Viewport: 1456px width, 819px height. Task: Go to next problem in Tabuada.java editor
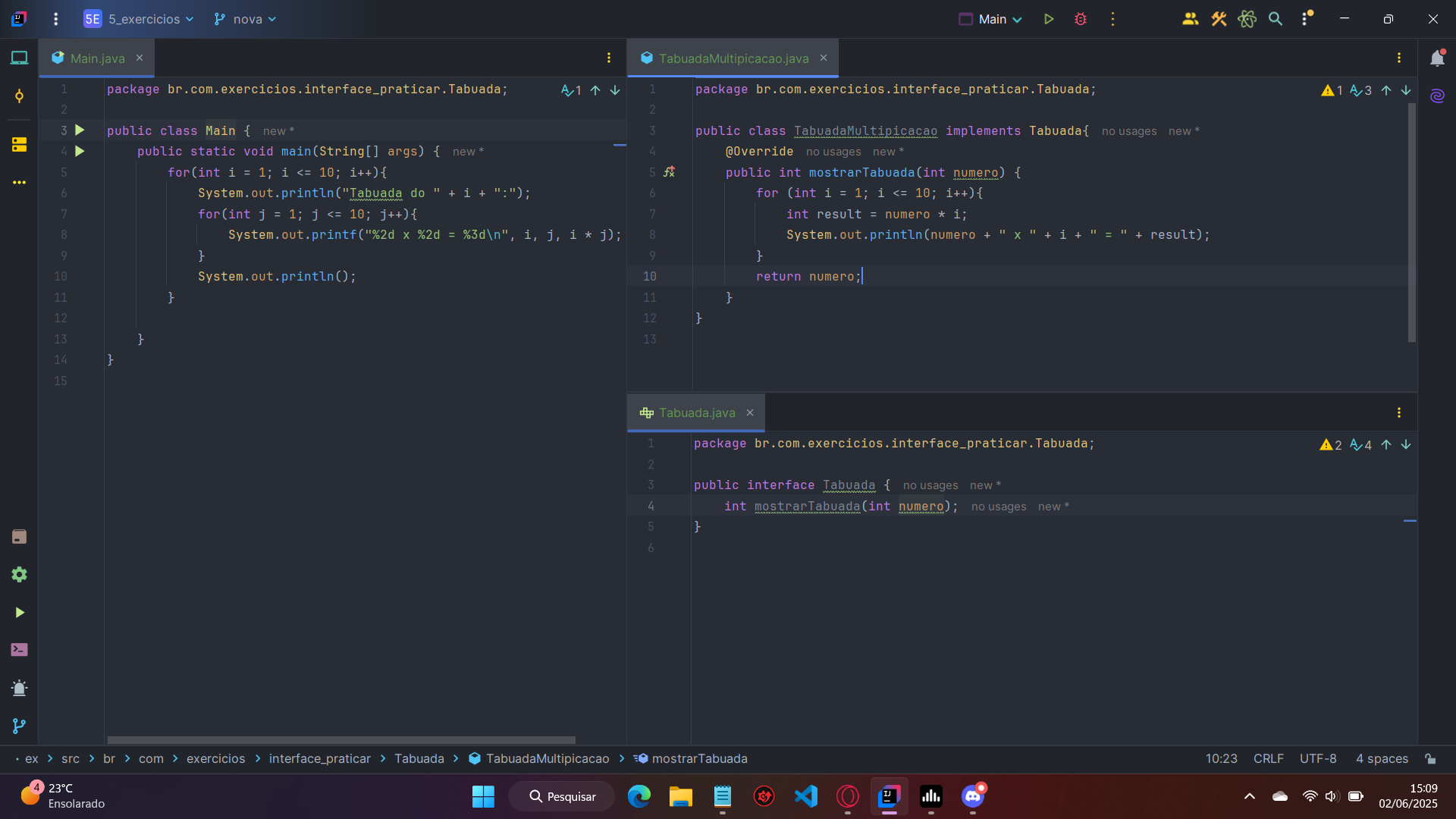point(1406,445)
